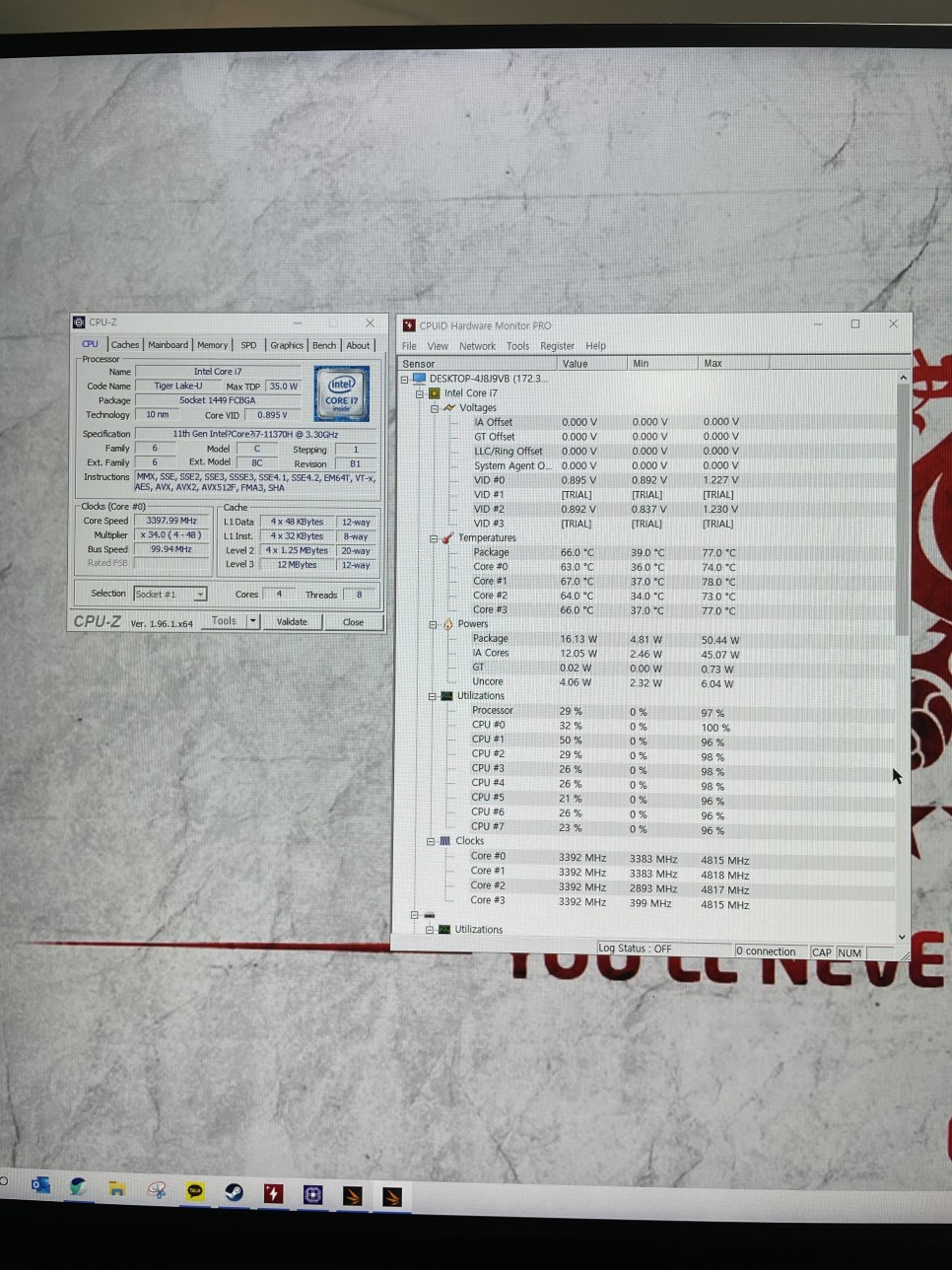
Task: Open the Network menu
Action: [477, 346]
